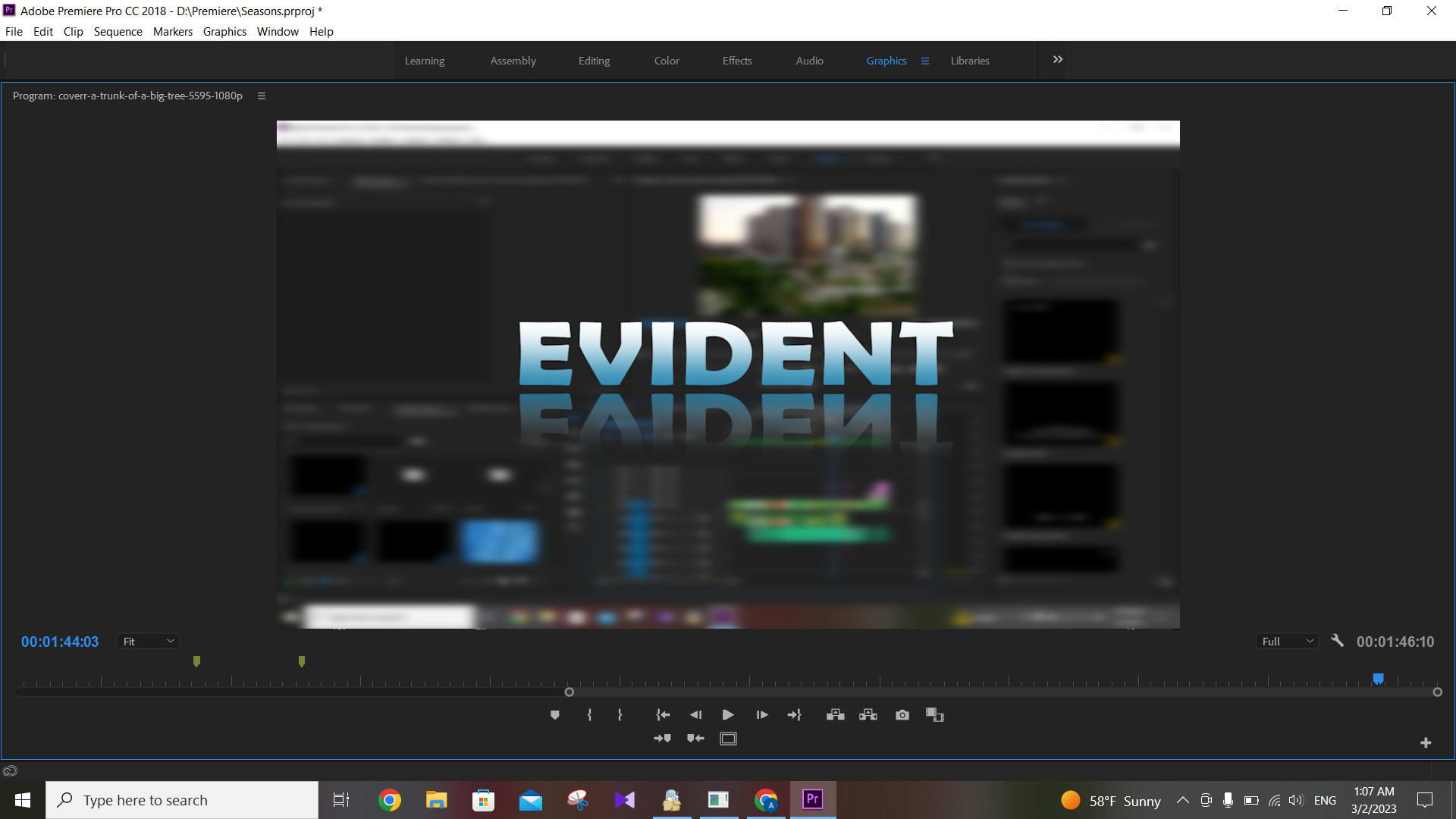
Task: Step back one frame
Action: coord(695,715)
